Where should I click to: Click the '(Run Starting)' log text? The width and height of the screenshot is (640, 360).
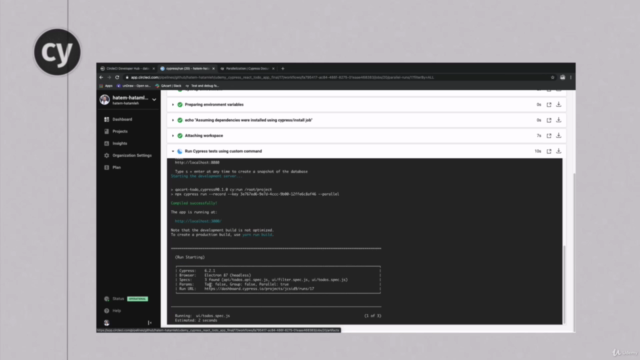(190, 257)
